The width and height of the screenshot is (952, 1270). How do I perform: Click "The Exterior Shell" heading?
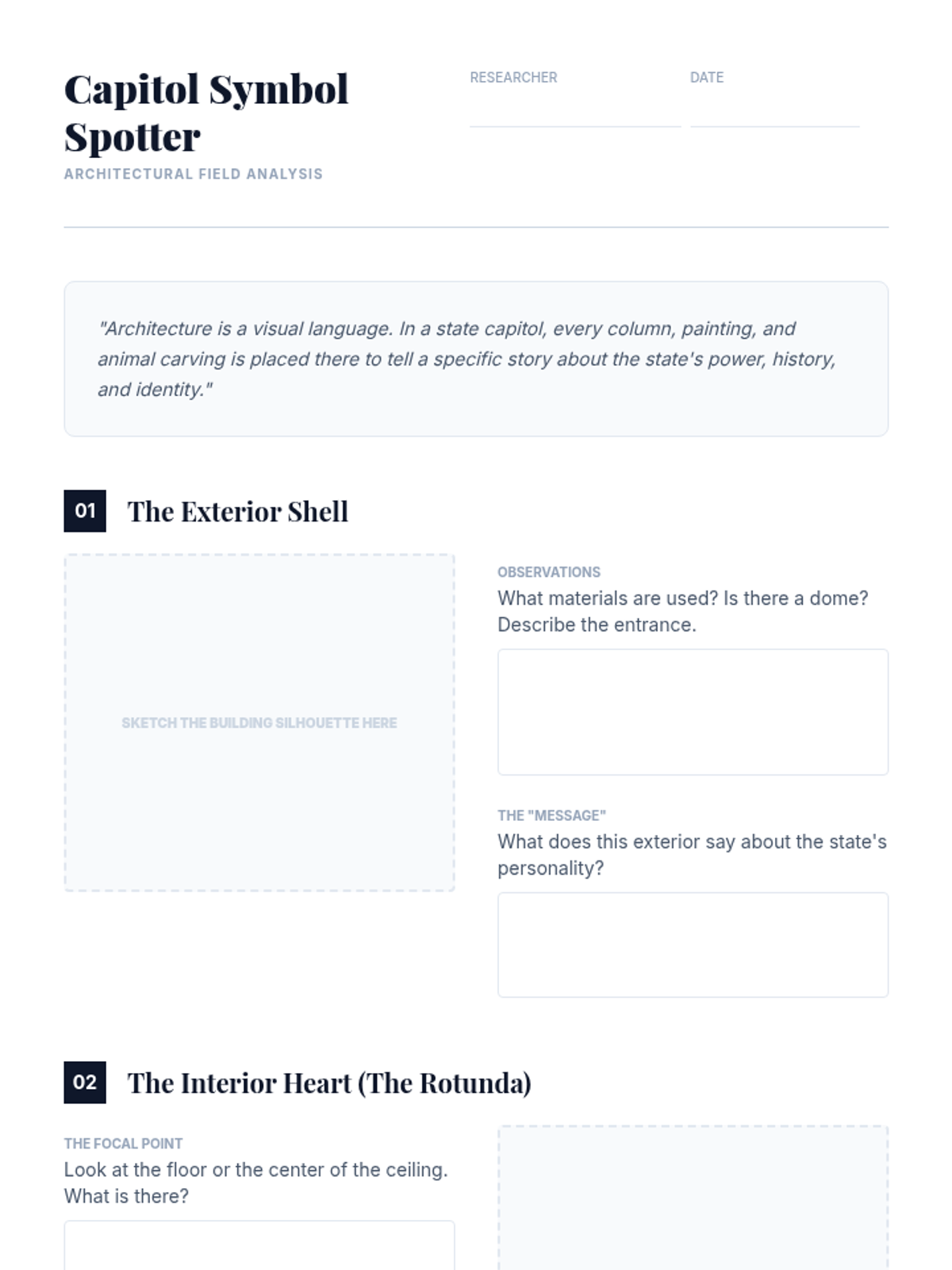coord(237,512)
